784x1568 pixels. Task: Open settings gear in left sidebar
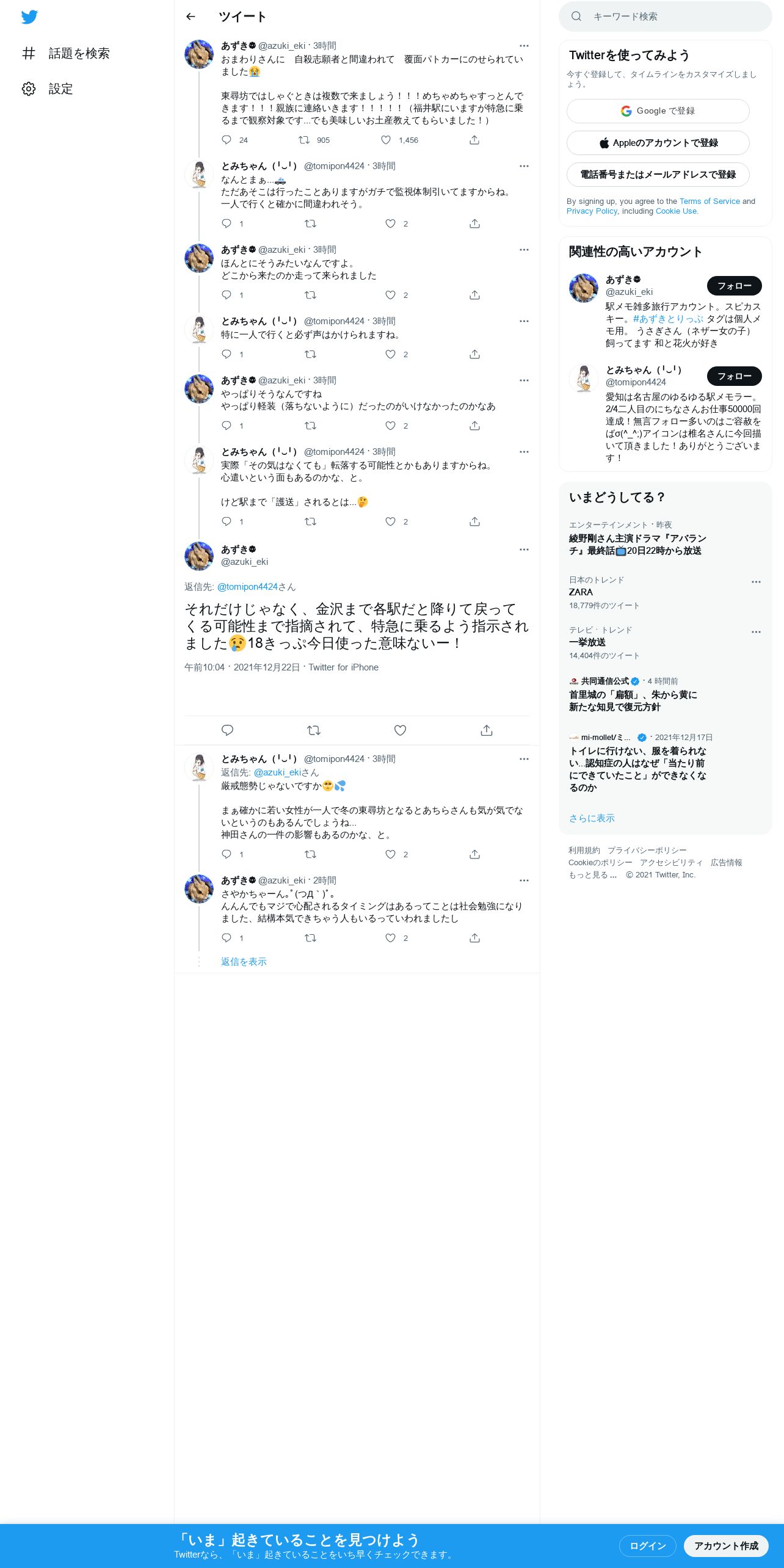pos(29,89)
